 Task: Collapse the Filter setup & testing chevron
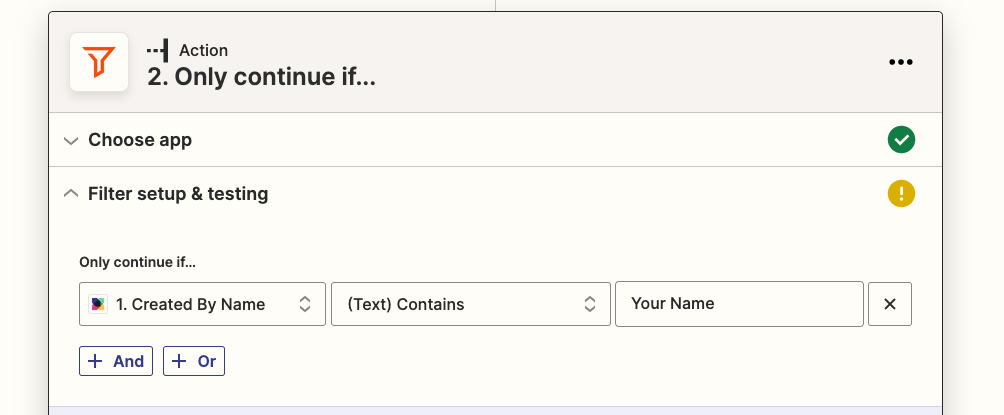[x=71, y=193]
